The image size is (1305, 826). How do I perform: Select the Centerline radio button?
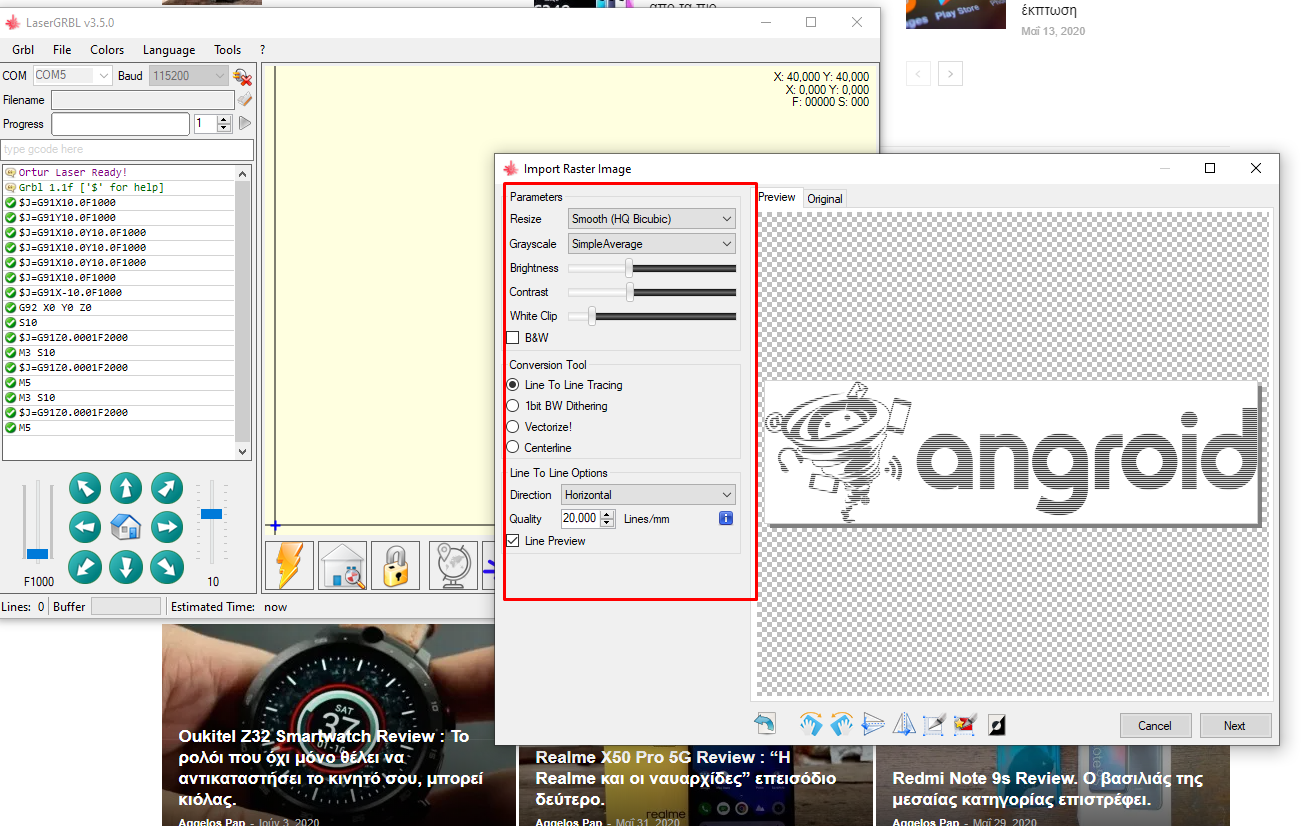tap(513, 447)
